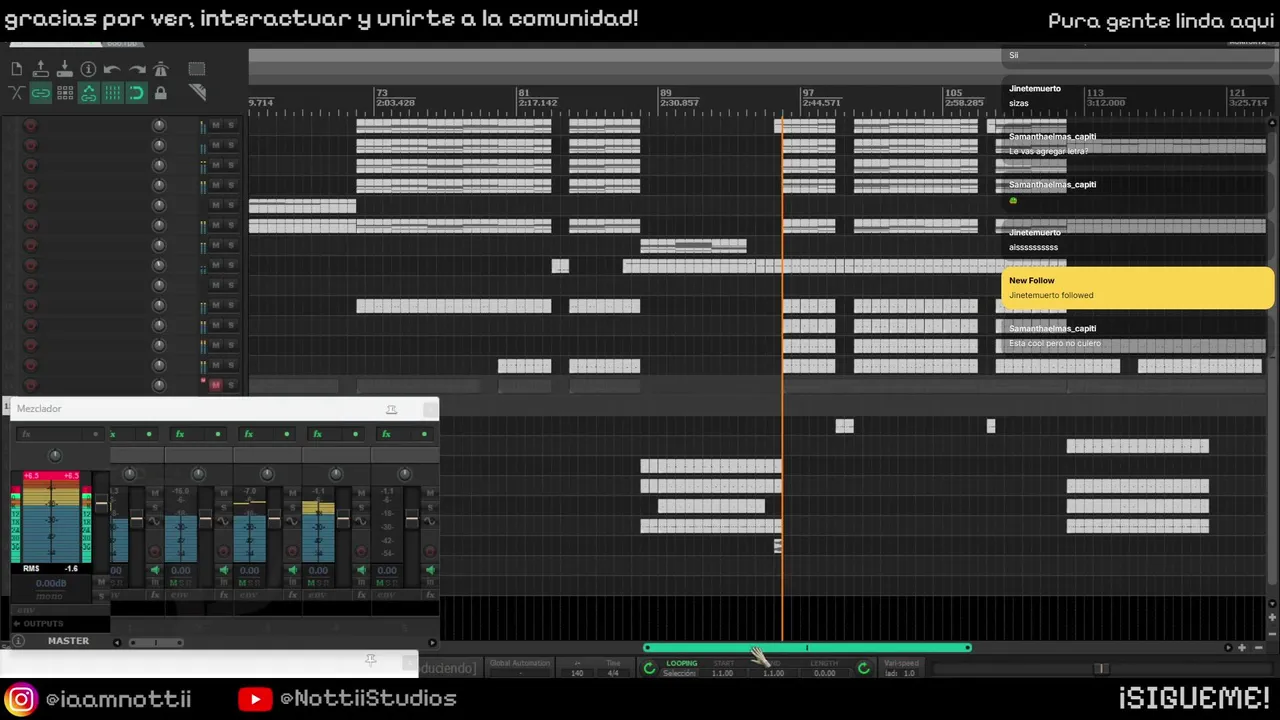Toggle ripple editing grid-dots icon
This screenshot has width=1280, height=720.
[x=65, y=93]
